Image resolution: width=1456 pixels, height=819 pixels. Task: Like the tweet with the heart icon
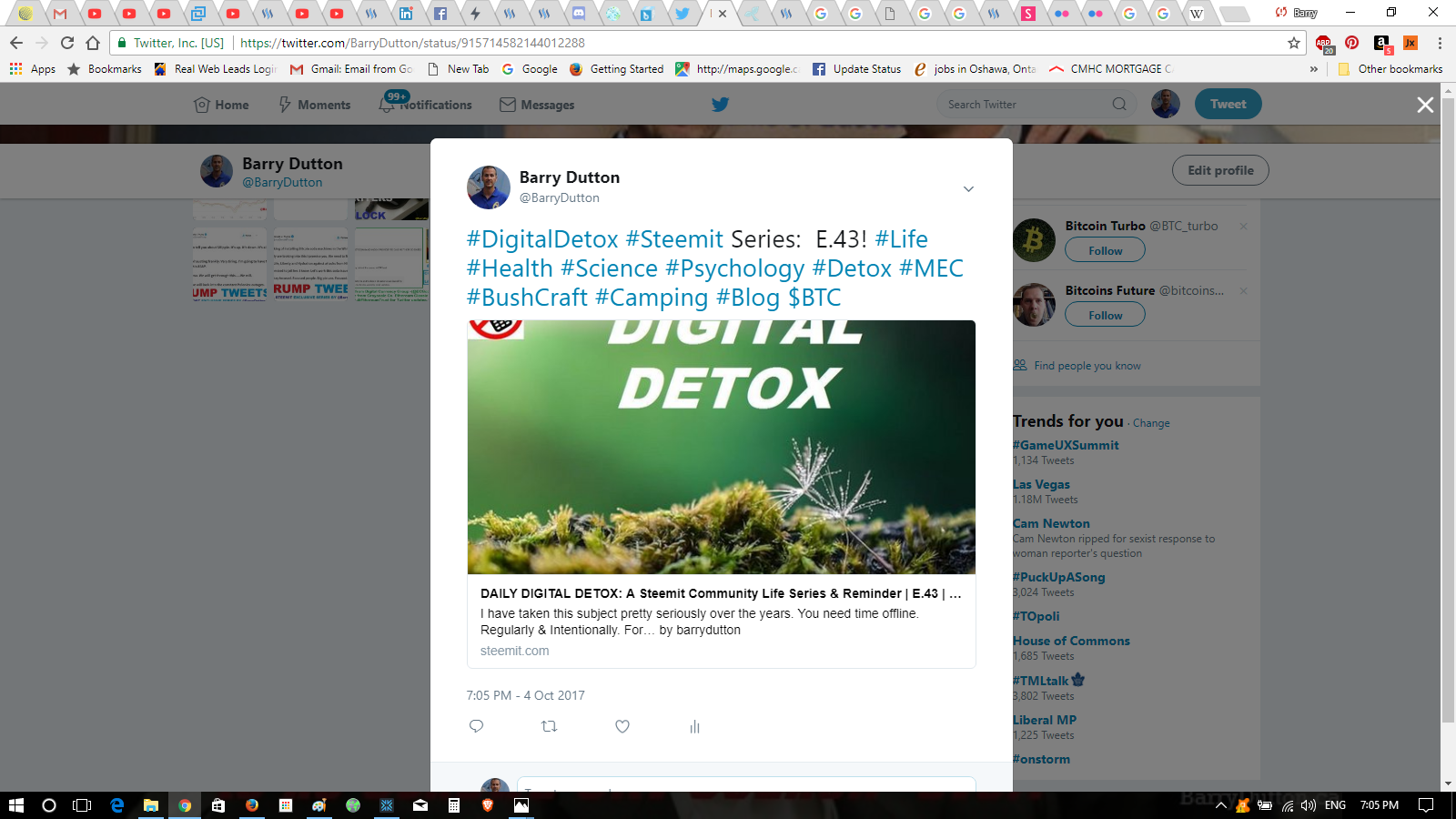click(x=622, y=726)
